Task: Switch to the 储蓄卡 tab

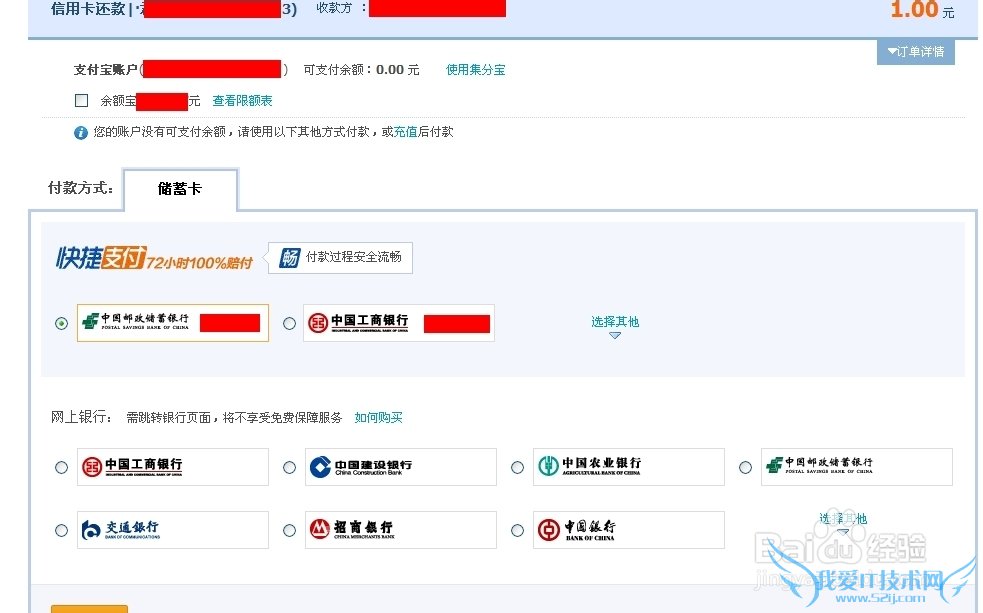Action: coord(181,189)
